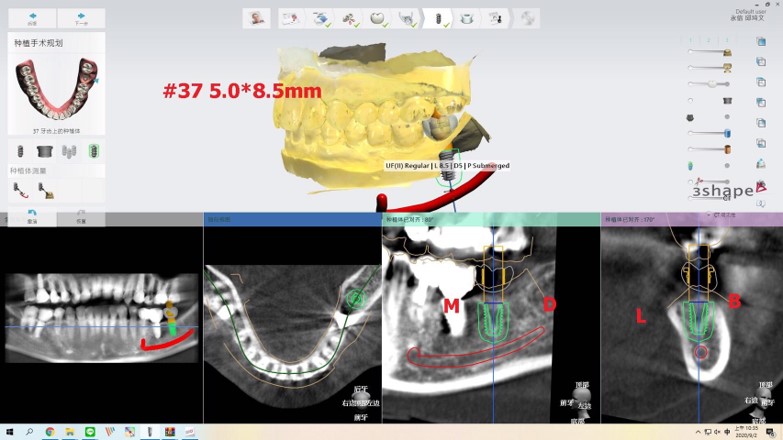Toggle visibility of the green implant object
This screenshot has height=440, width=783.
(x=690, y=164)
